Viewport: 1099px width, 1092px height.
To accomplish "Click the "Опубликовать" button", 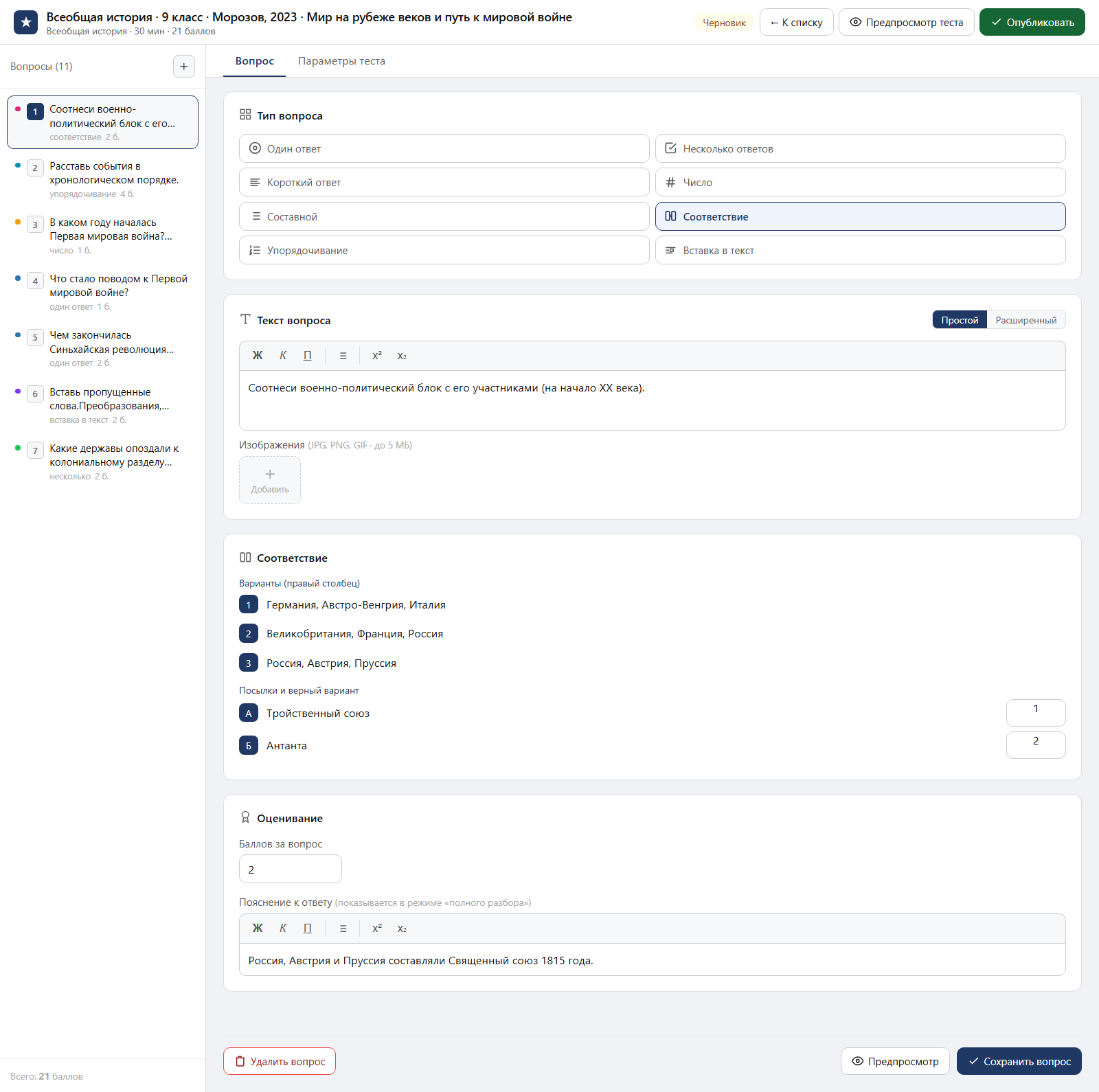I will (x=1032, y=22).
